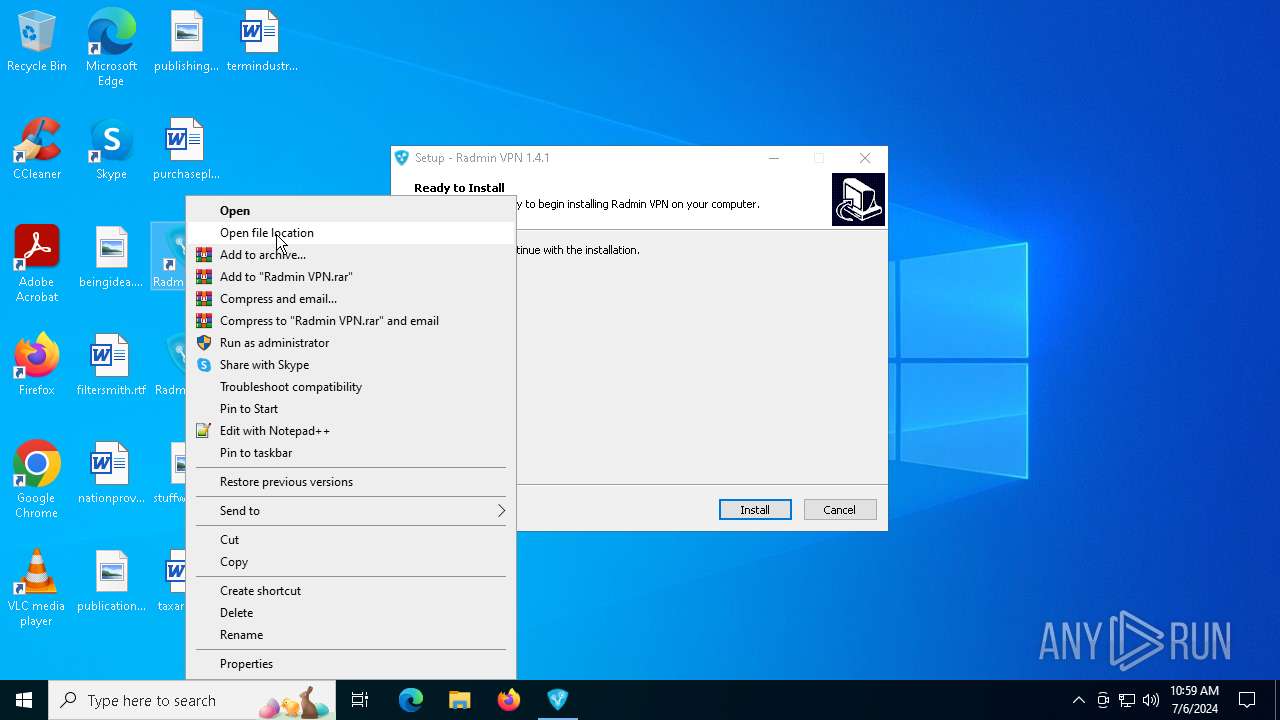The height and width of the screenshot is (720, 1280).
Task: Expand the Send to submenu
Action: [351, 511]
